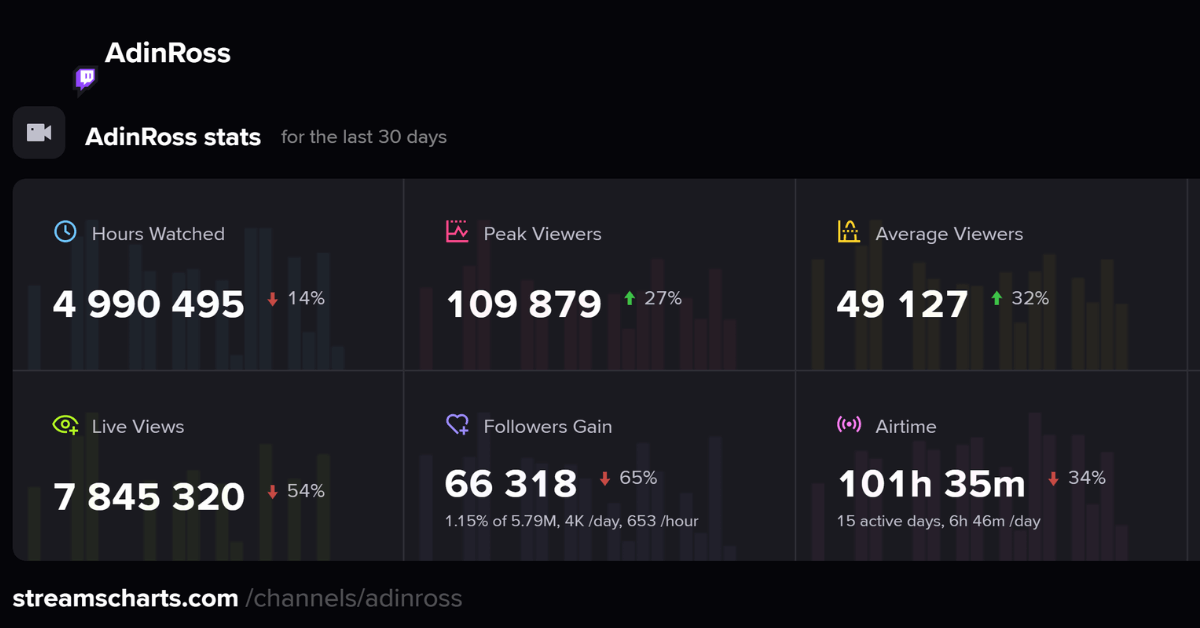Select the Hours Watched value 4 990 495

tap(148, 304)
